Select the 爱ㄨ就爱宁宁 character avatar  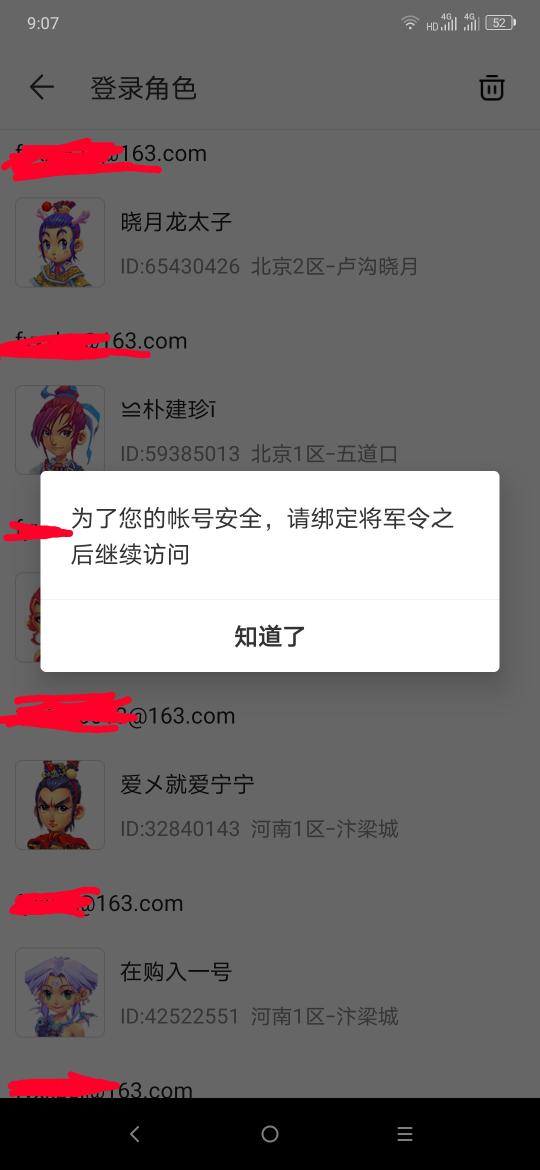coord(60,805)
